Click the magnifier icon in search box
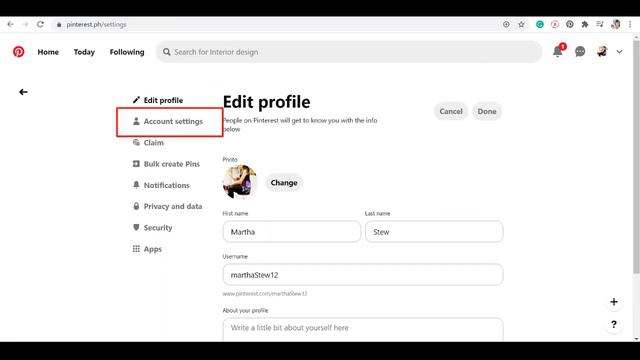This screenshot has width=640, height=360. (x=167, y=52)
